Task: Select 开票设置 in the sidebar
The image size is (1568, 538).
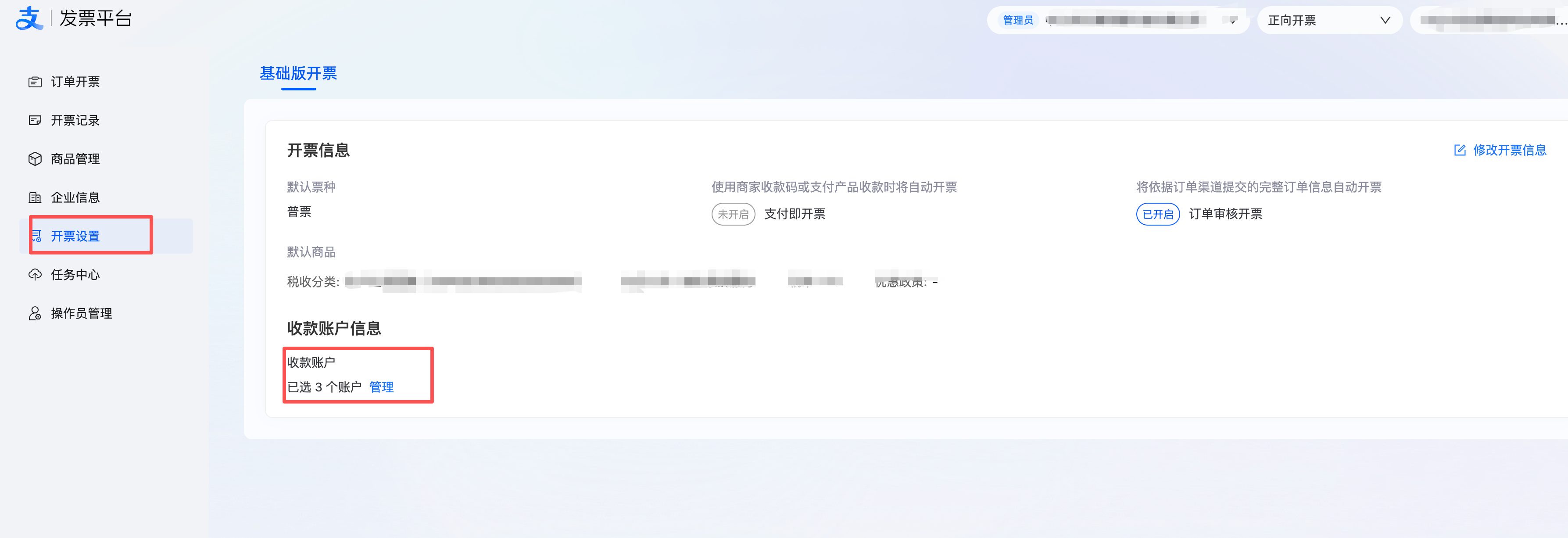Action: coord(106,236)
